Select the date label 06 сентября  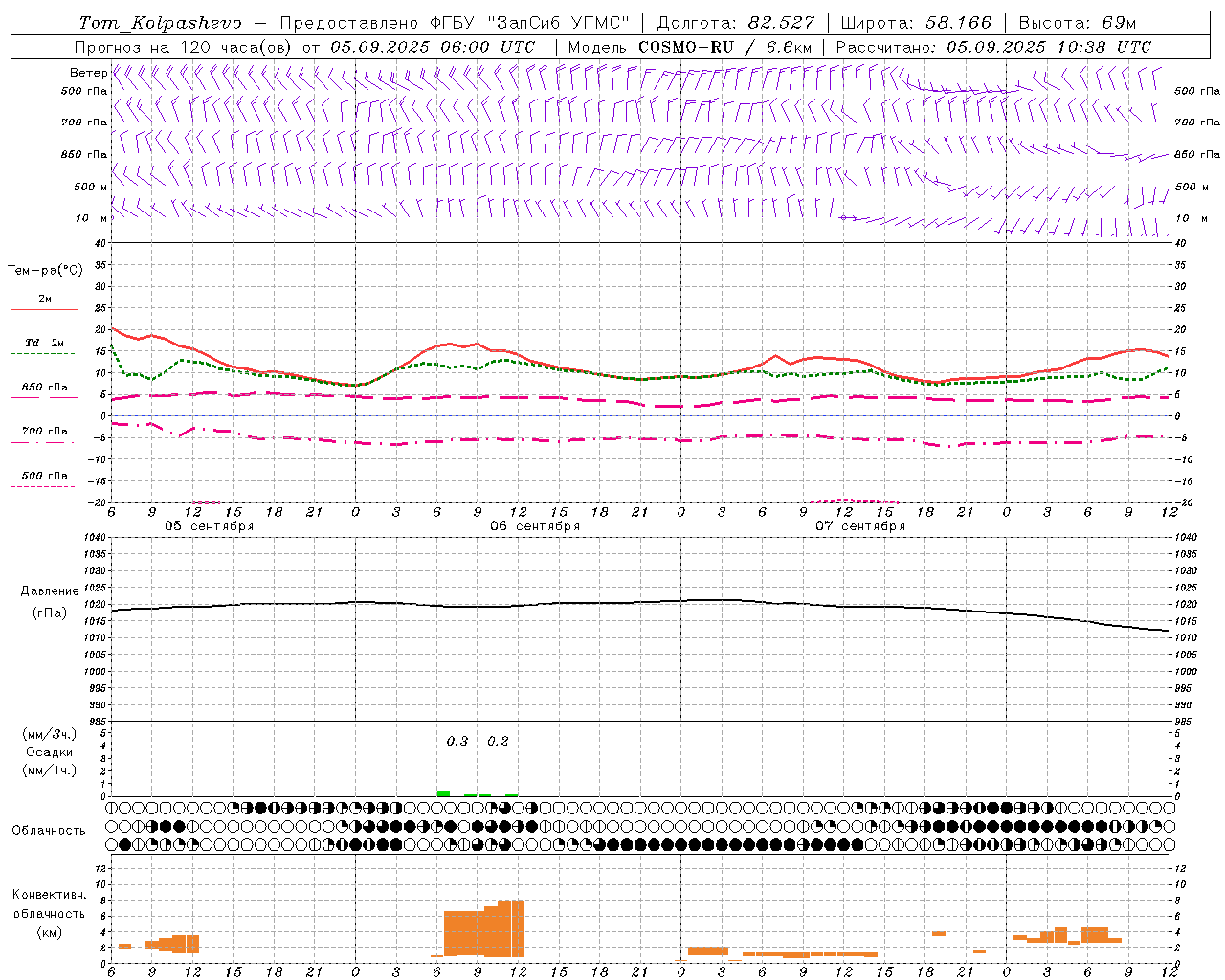535,526
